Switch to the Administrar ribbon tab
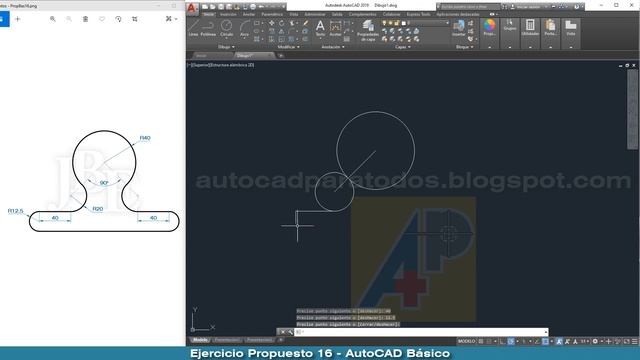This screenshot has height=360, width=640. click(315, 14)
